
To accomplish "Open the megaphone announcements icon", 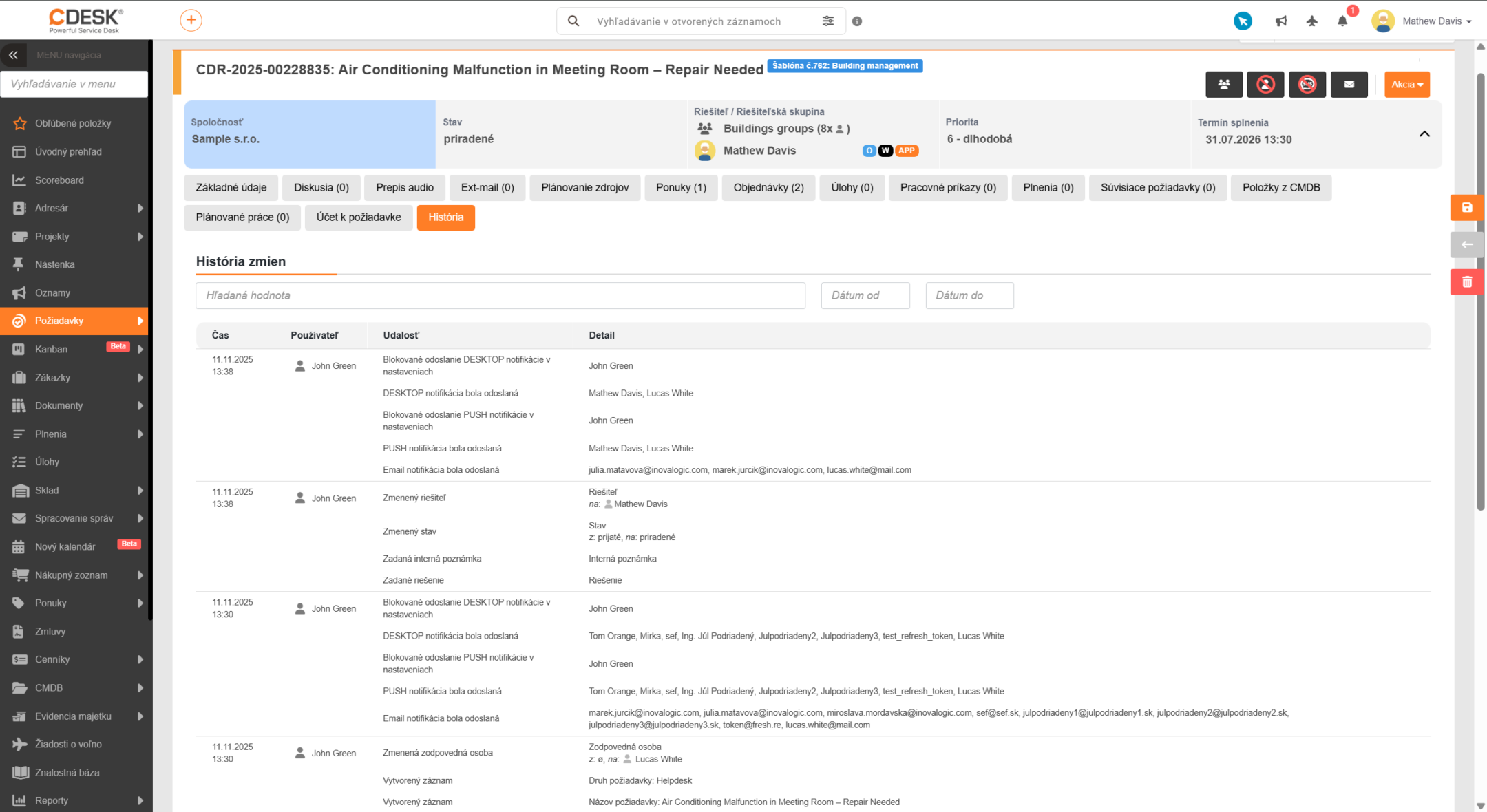I will point(1280,21).
